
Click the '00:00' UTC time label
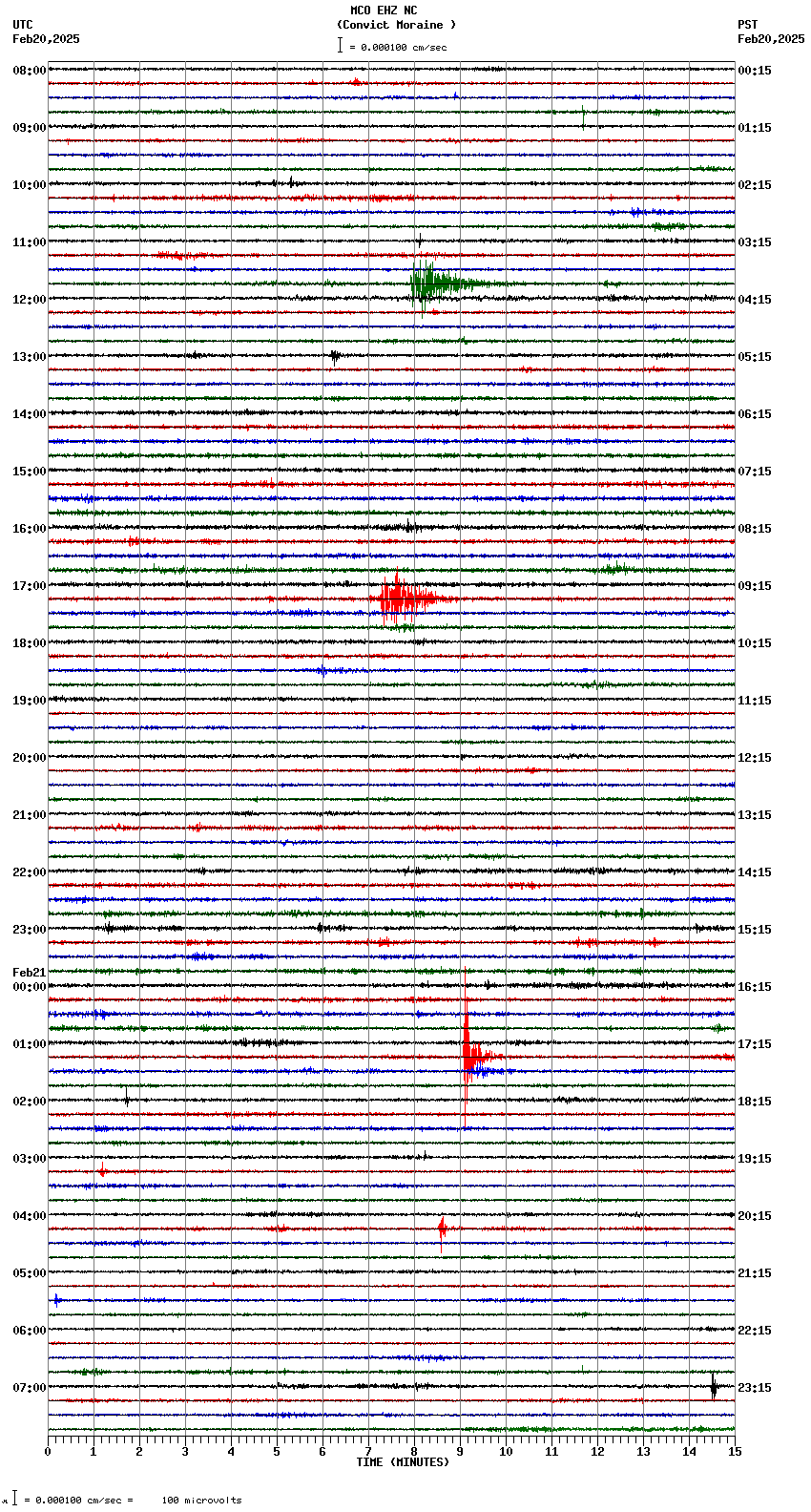(29, 987)
